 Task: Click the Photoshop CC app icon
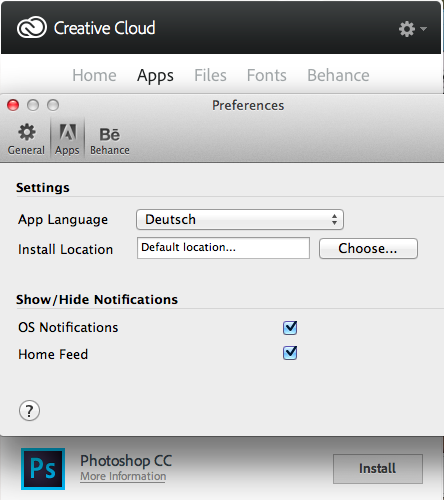(x=43, y=469)
